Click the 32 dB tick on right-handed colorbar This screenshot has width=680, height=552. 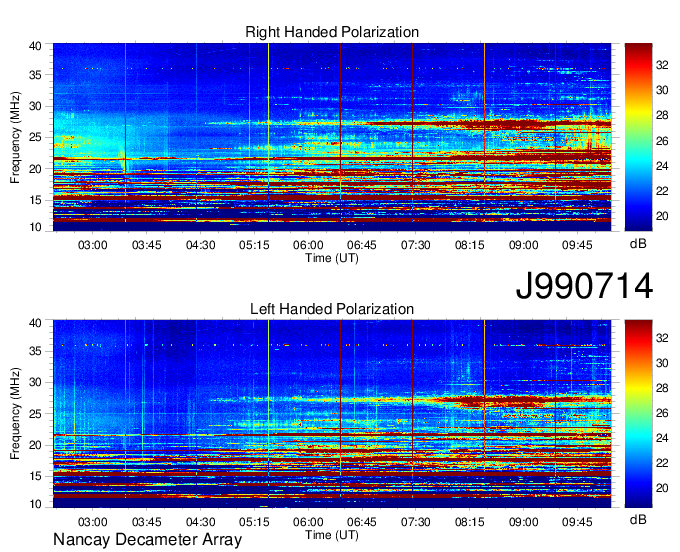(x=662, y=65)
